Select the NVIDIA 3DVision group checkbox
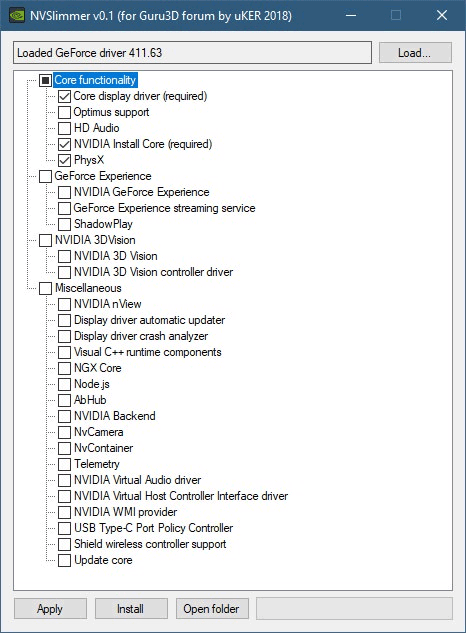 click(x=45, y=240)
